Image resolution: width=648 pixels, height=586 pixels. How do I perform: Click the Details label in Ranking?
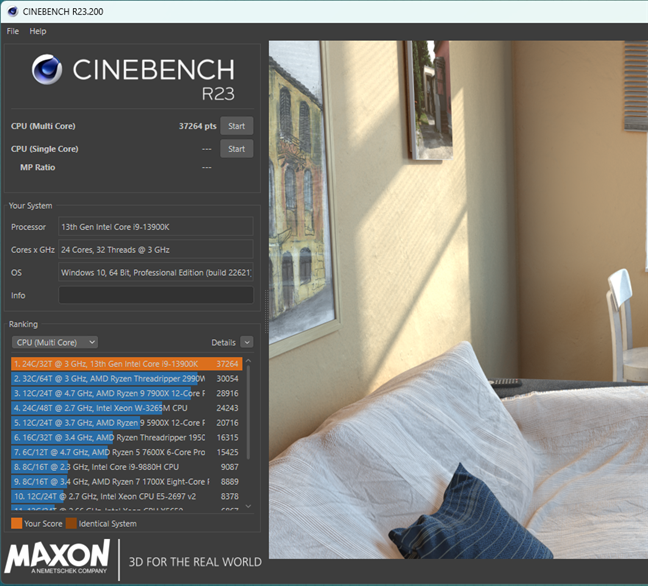tap(223, 343)
